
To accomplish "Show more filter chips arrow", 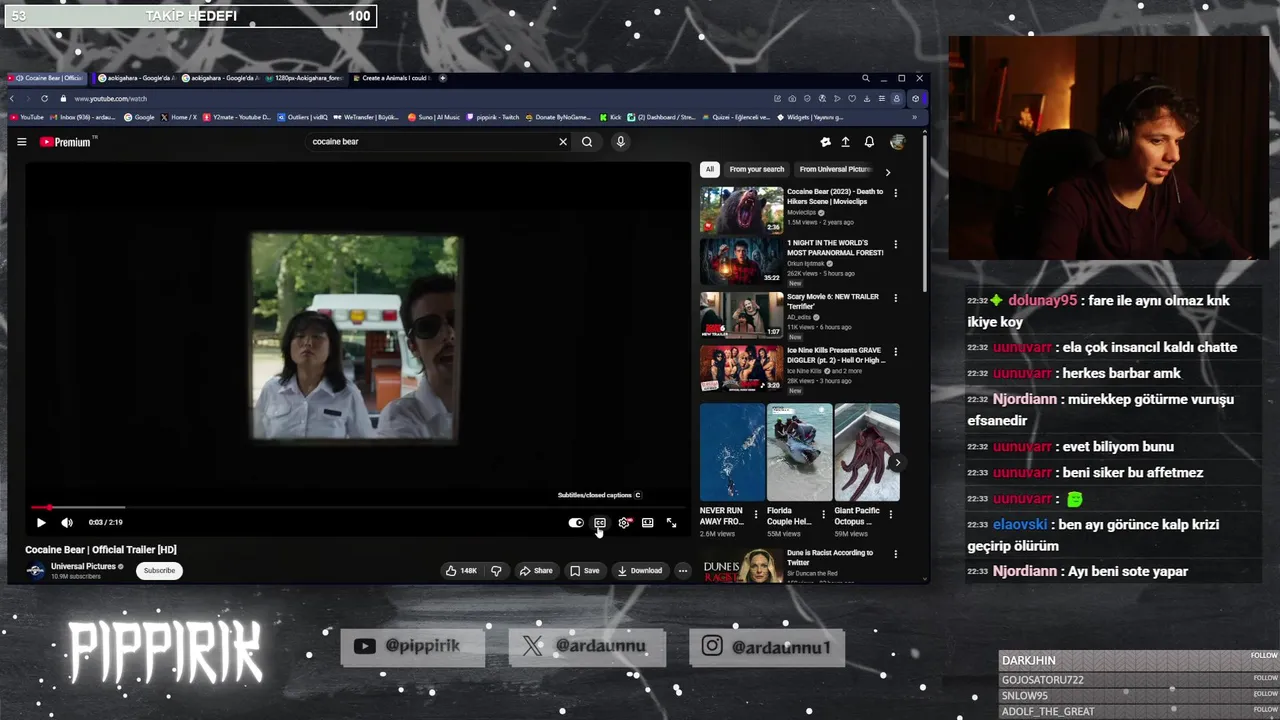I will point(887,172).
